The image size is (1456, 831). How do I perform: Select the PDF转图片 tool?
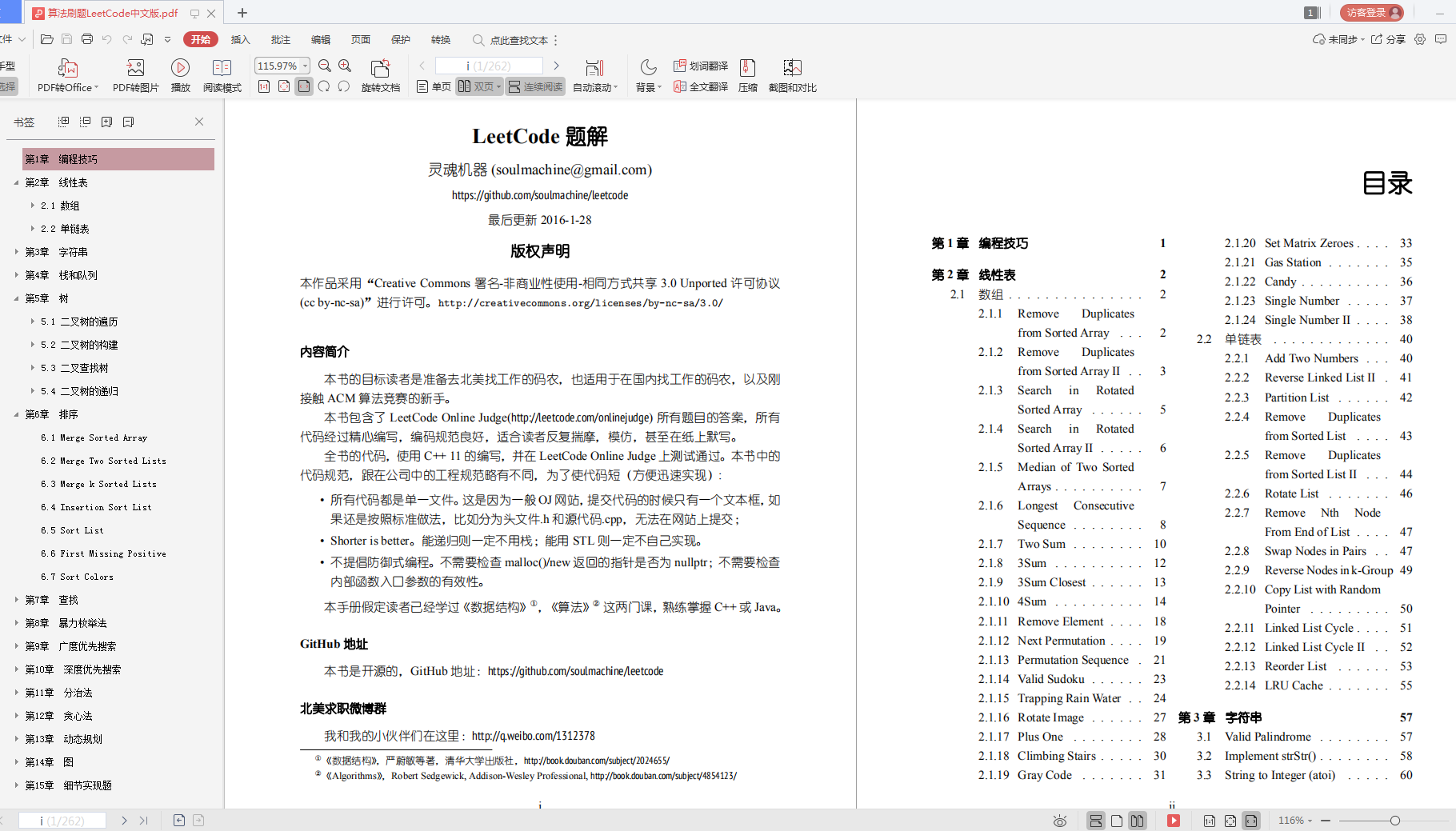click(x=134, y=74)
